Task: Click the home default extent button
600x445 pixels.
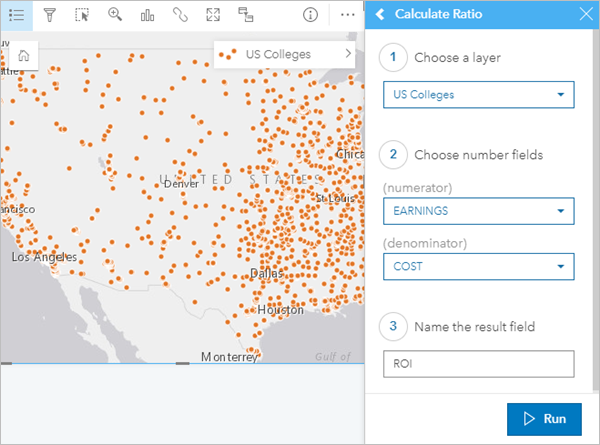Action: click(23, 56)
